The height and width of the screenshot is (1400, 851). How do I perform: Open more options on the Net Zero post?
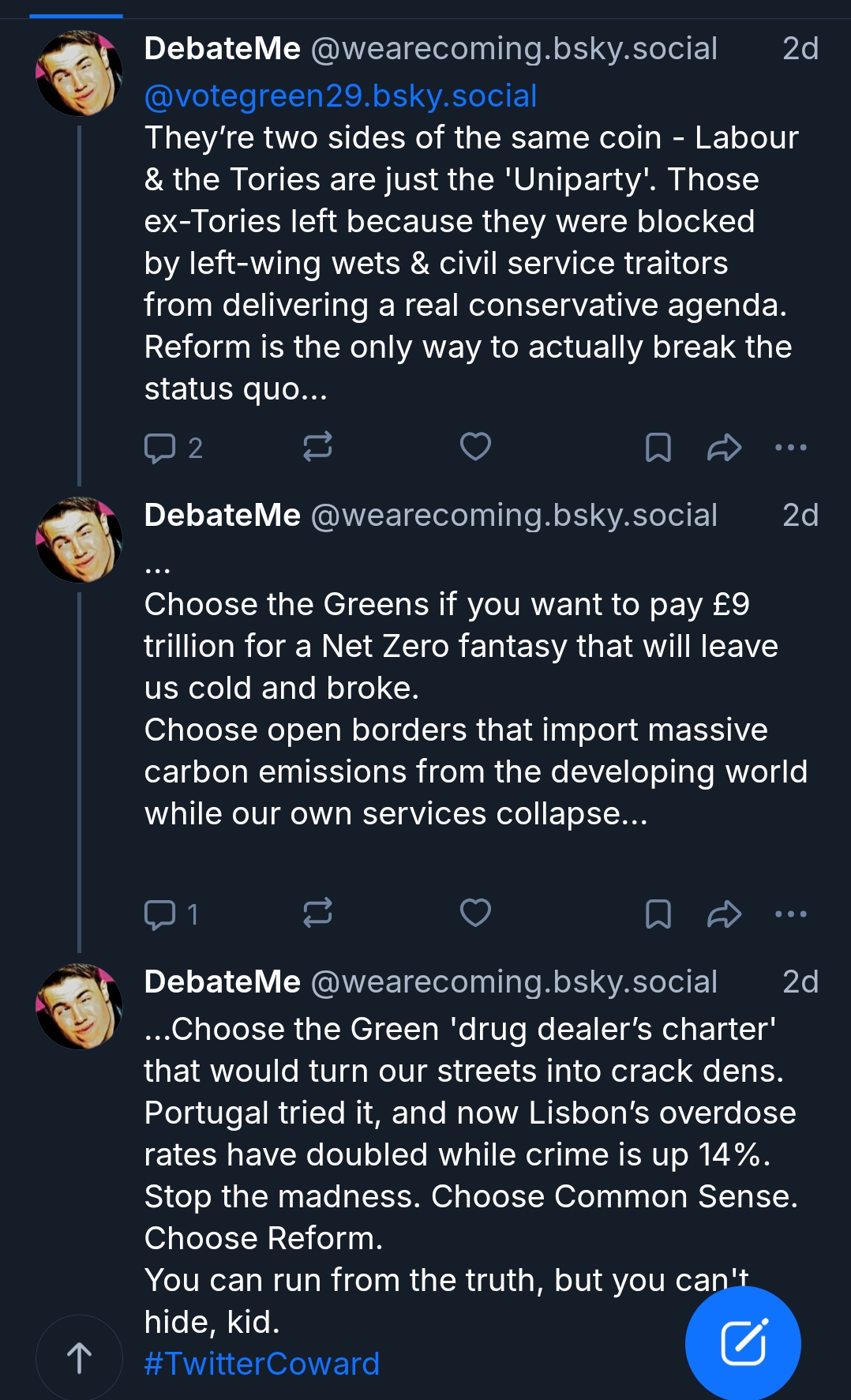click(x=790, y=914)
